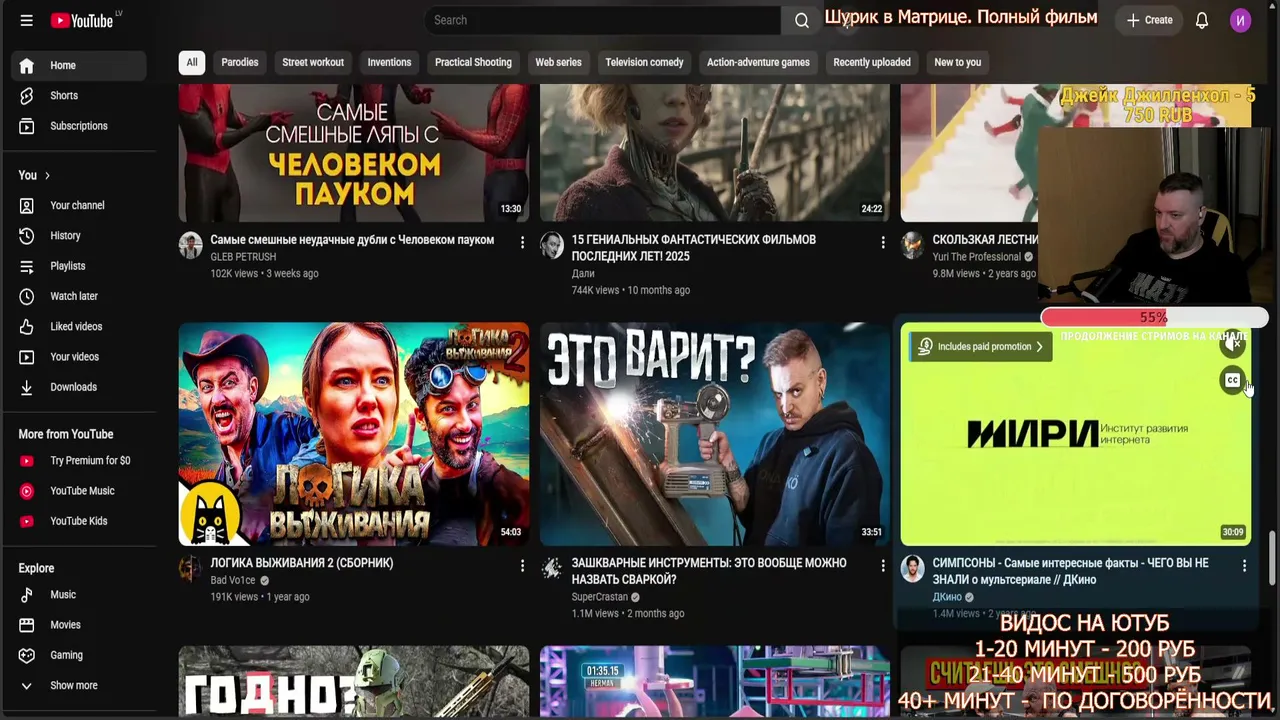Focus the Search input field
Viewport: 1280px width, 720px height.
point(603,20)
